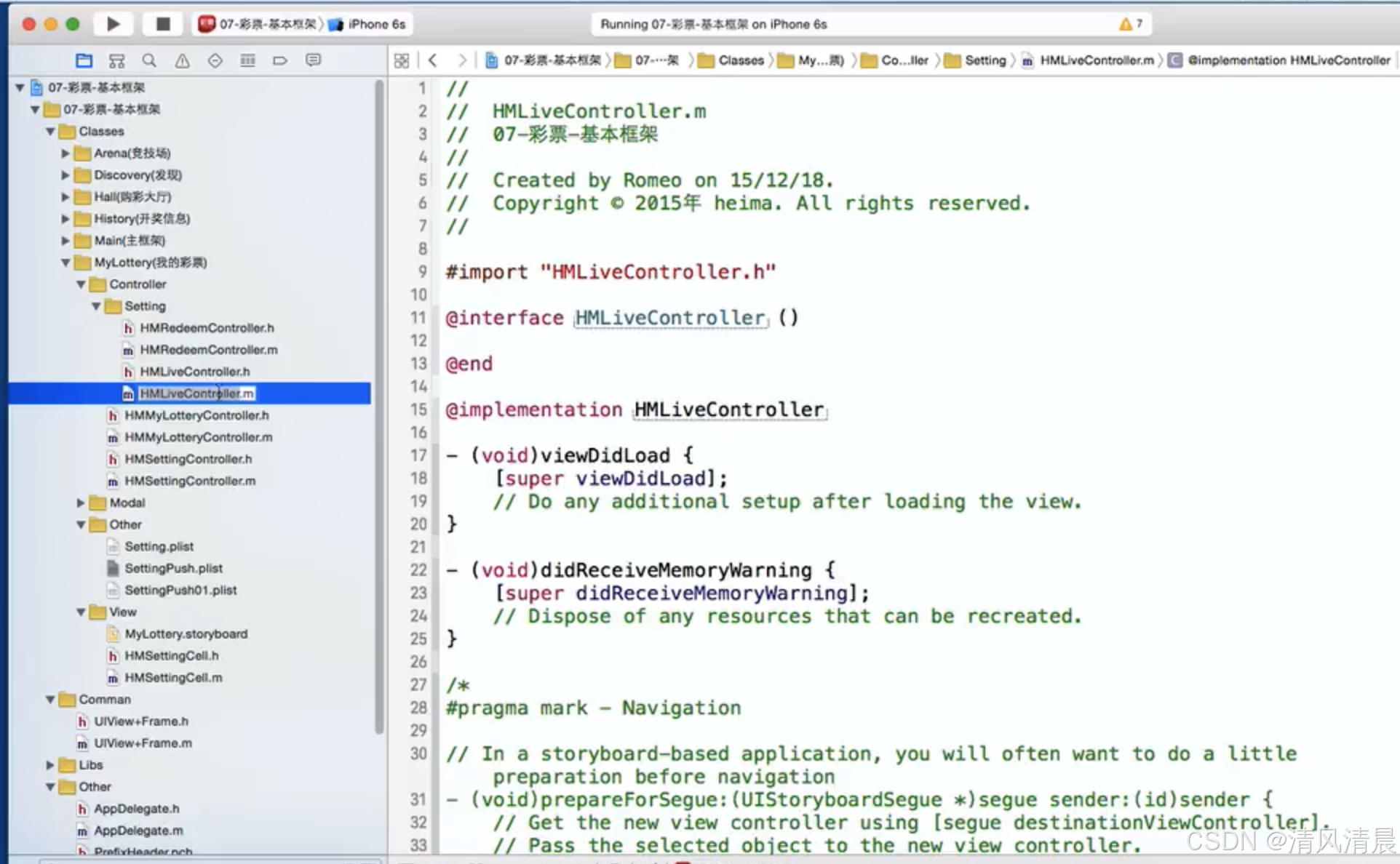Viewport: 1400px width, 864px height.
Task: Go back with the left chevron
Action: (x=433, y=60)
